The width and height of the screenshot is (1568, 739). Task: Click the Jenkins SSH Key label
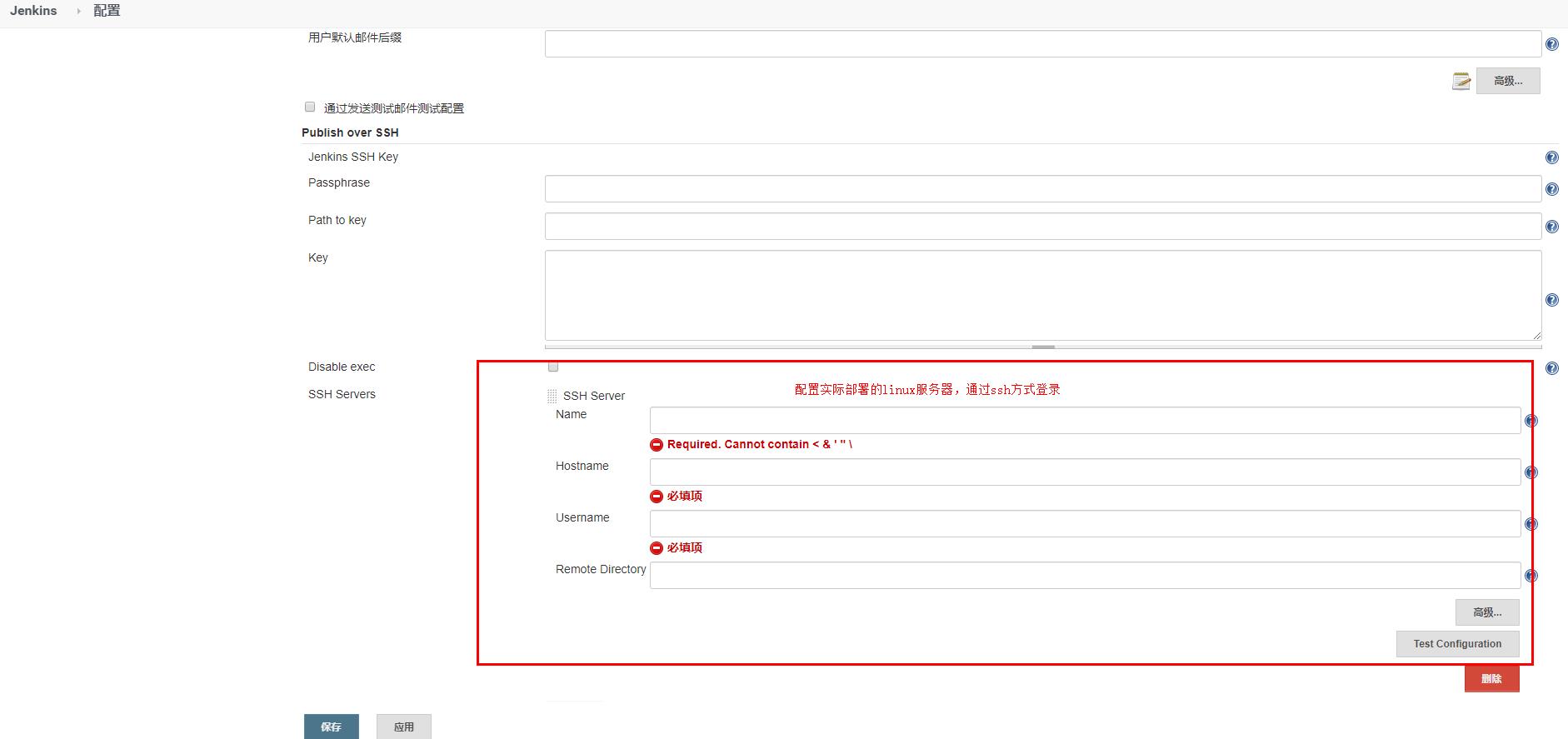pyautogui.click(x=353, y=157)
